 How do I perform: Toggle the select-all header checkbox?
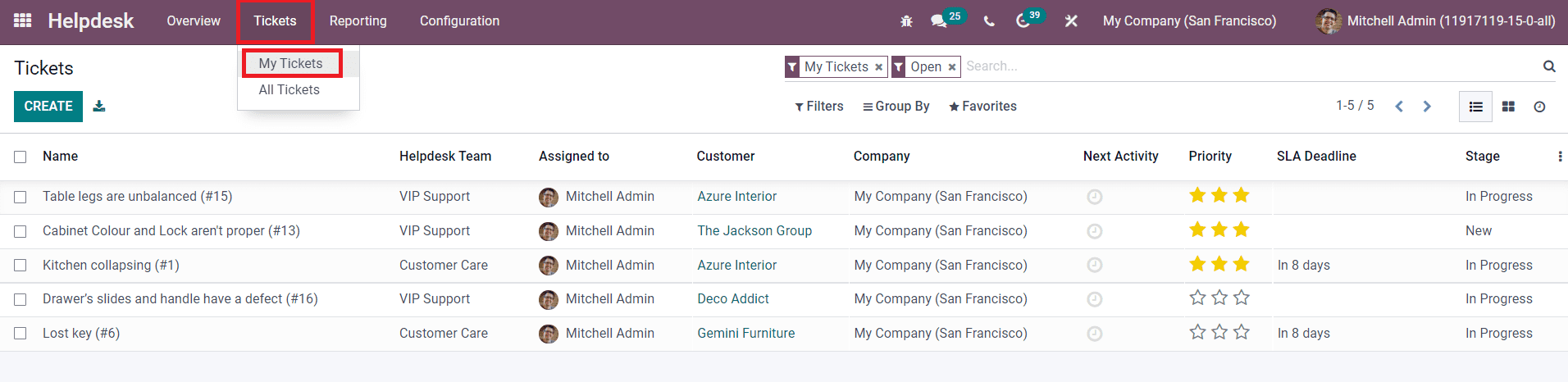(x=21, y=157)
